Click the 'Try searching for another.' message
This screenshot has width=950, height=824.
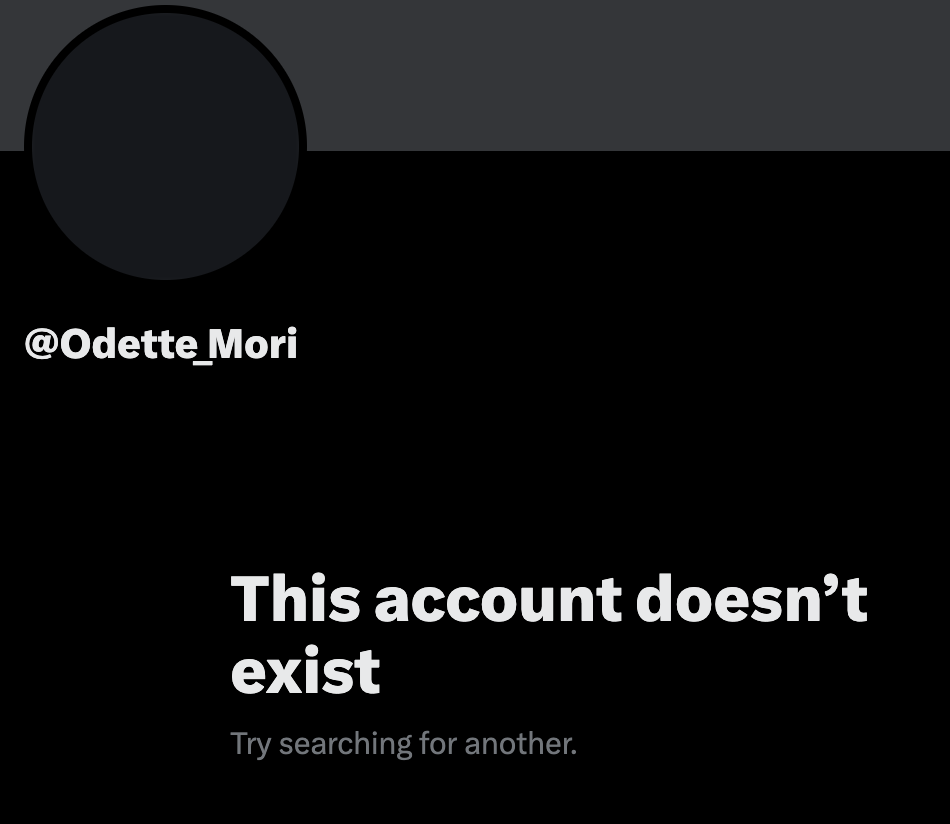(404, 743)
